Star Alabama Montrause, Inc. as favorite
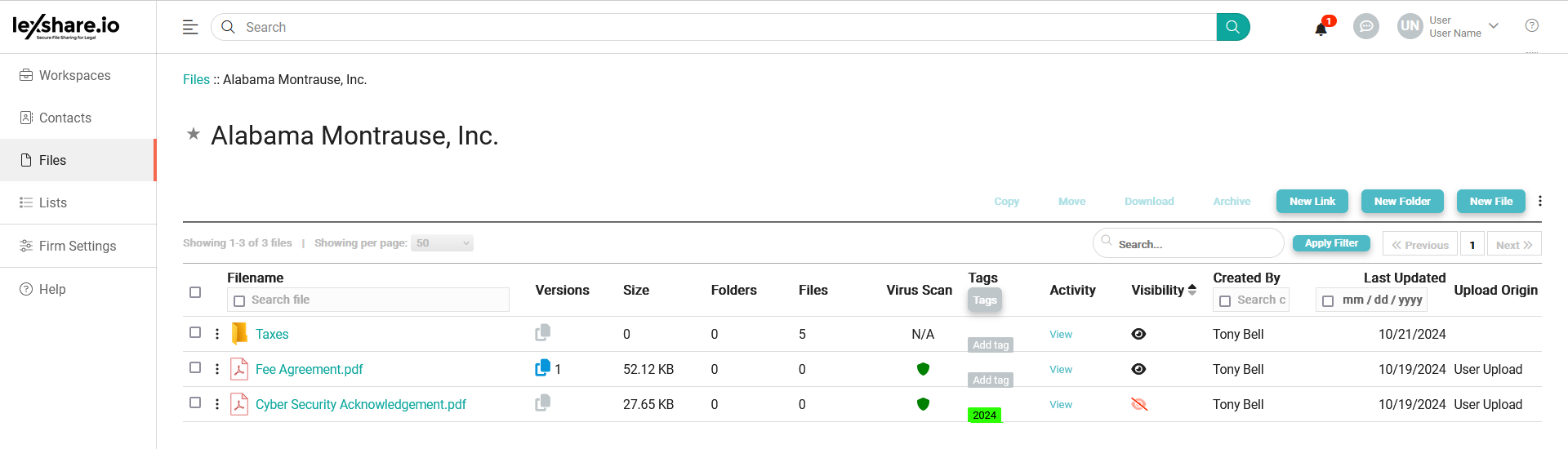This screenshot has height=449, width=1568. click(194, 134)
